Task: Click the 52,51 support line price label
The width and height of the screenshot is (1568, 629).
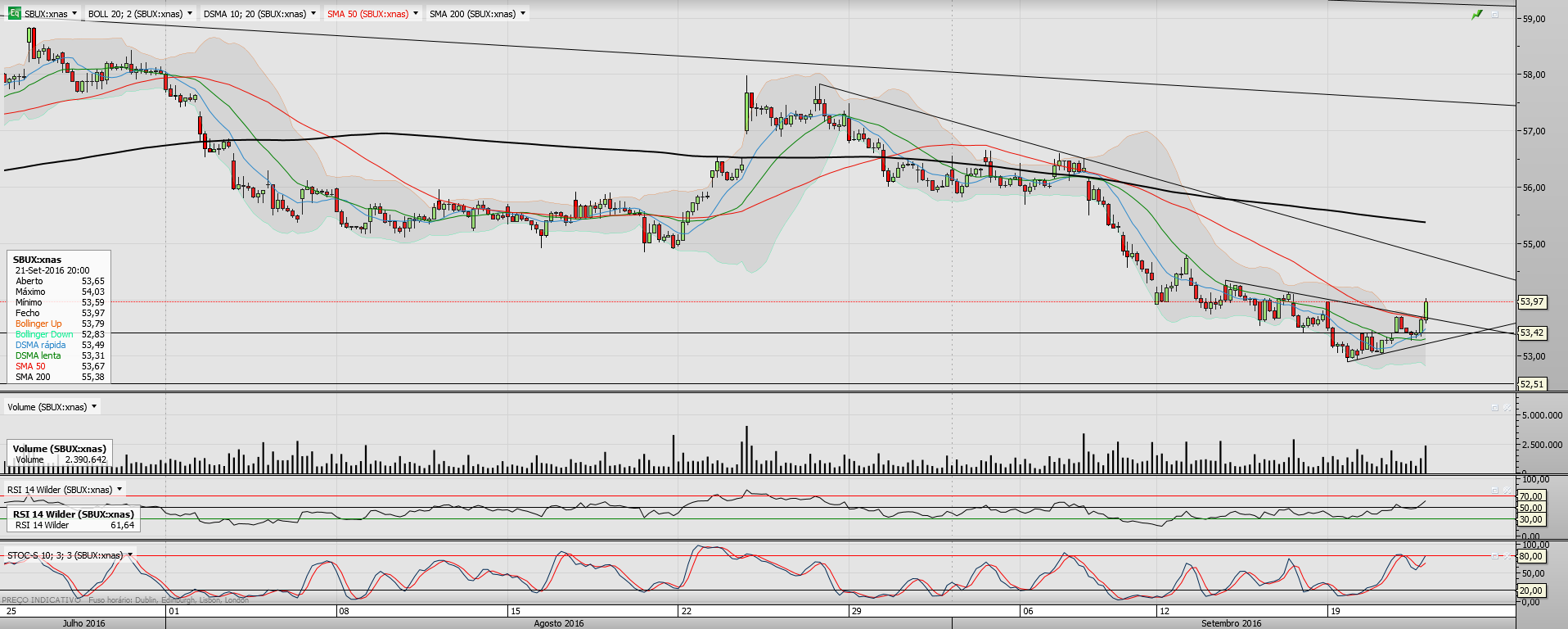Action: (1532, 383)
